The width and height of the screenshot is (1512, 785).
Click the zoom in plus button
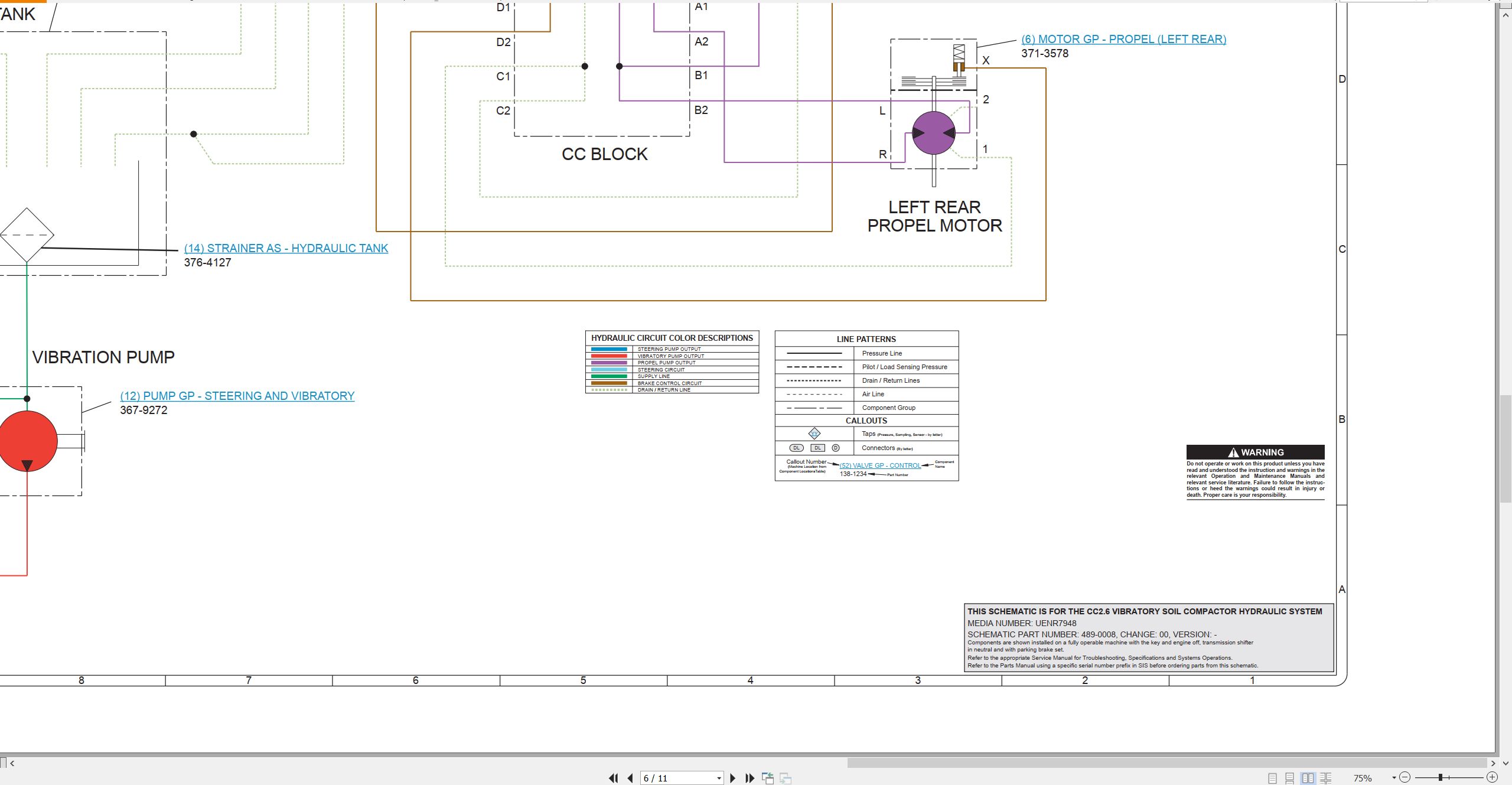tap(1493, 777)
